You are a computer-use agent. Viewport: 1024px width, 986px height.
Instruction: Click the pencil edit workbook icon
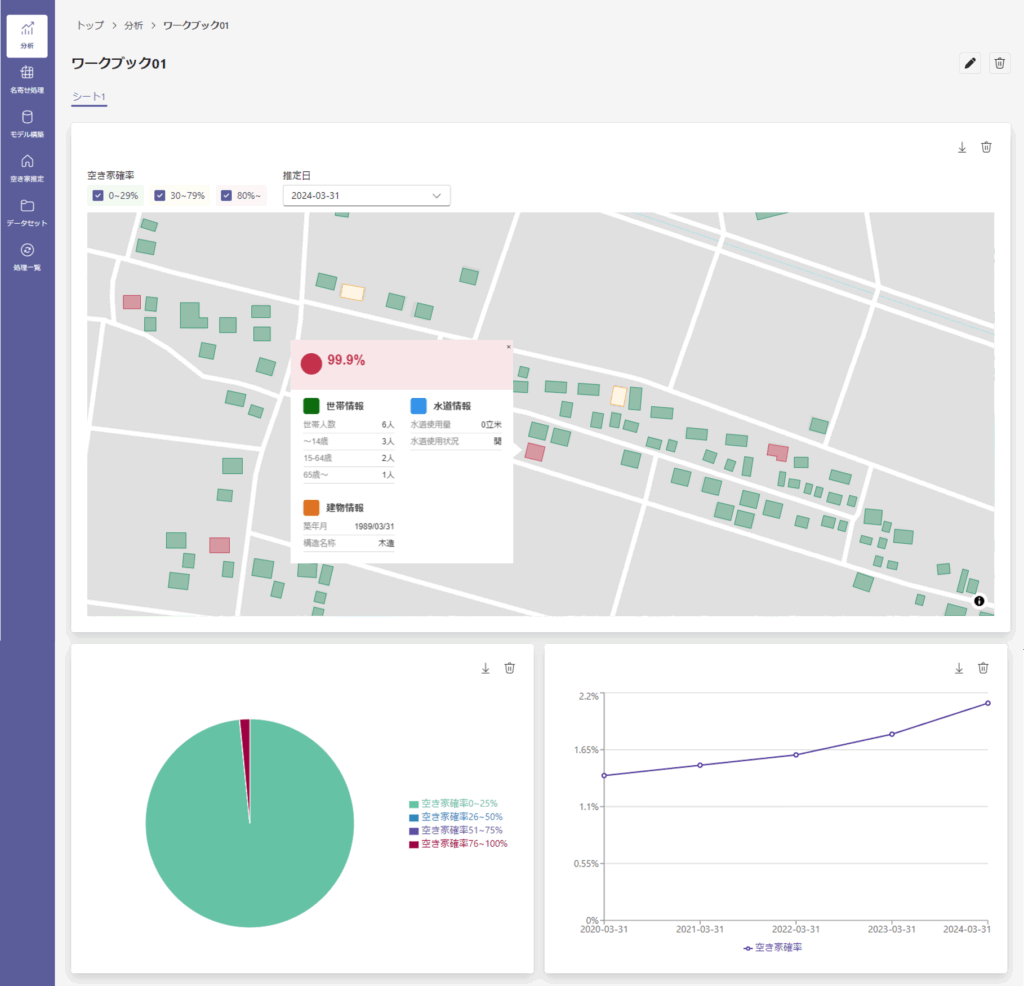[x=970, y=63]
